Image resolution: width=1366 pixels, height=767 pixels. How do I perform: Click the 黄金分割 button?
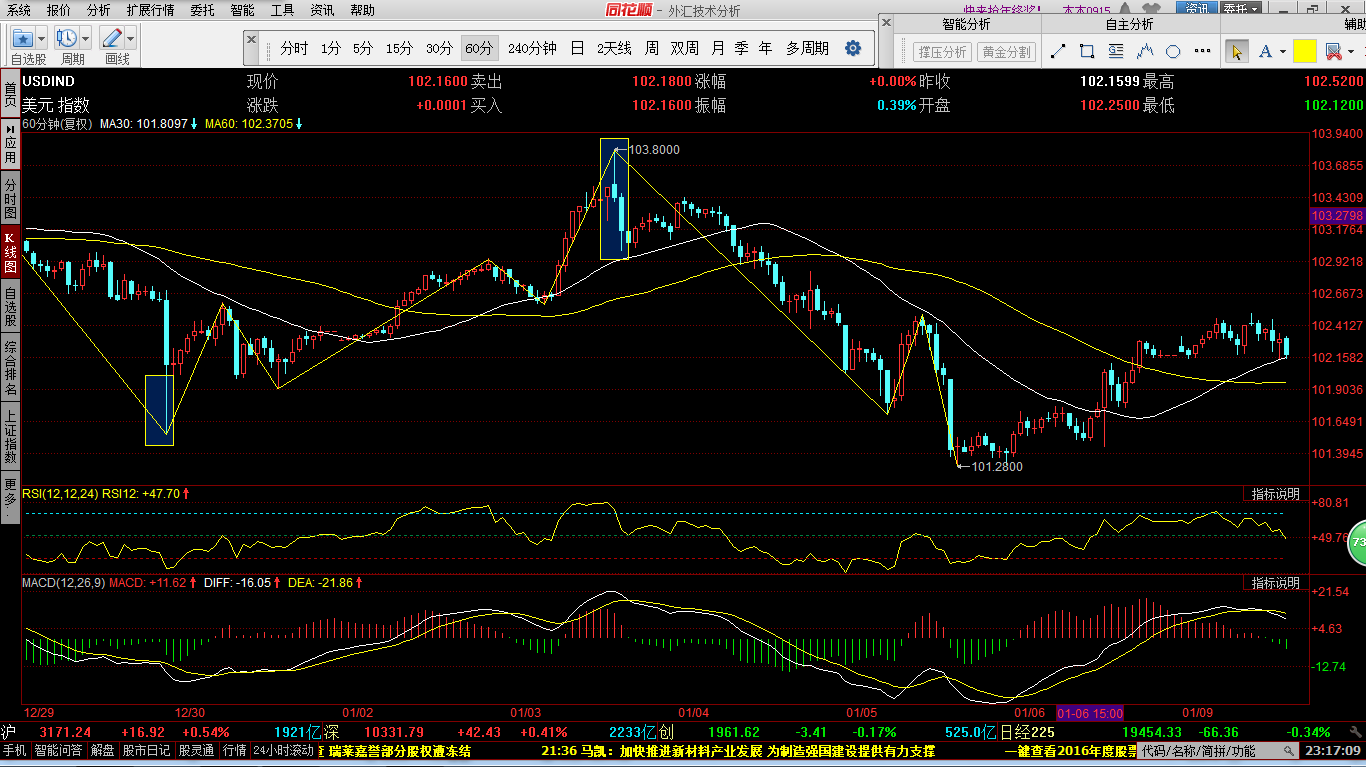pyautogui.click(x=1006, y=51)
